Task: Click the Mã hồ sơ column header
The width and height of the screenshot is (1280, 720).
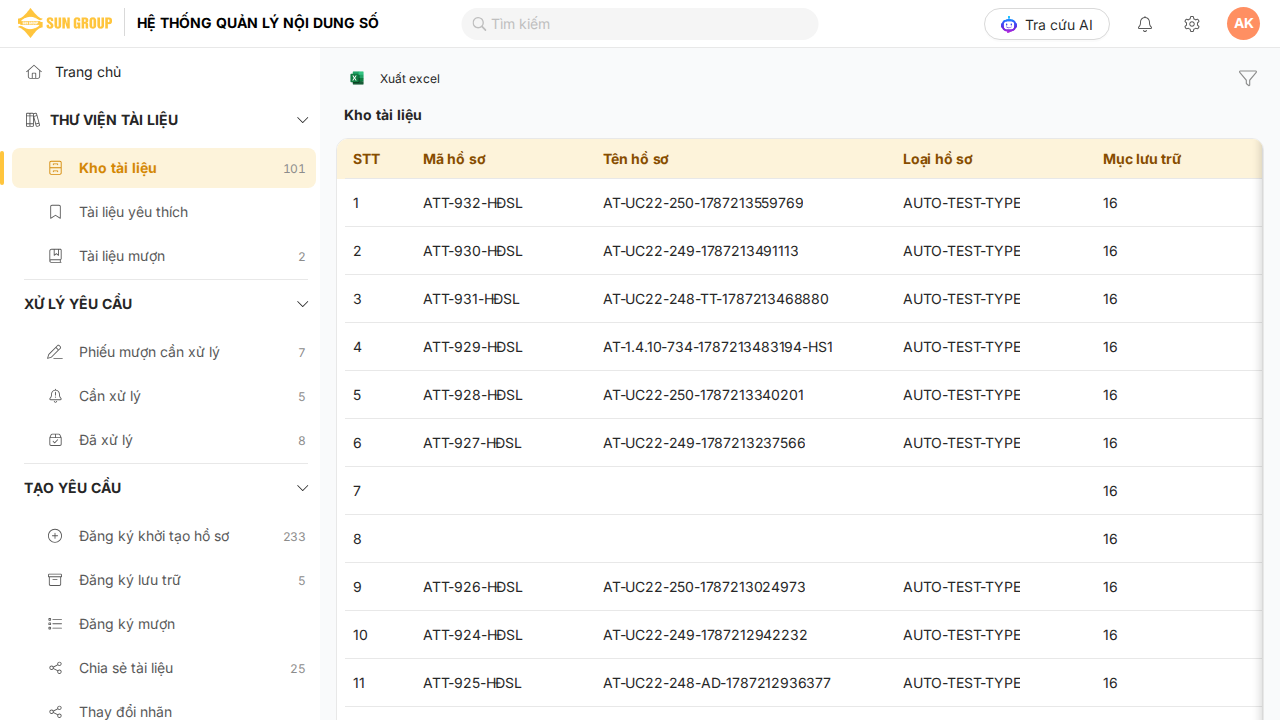Action: (454, 159)
